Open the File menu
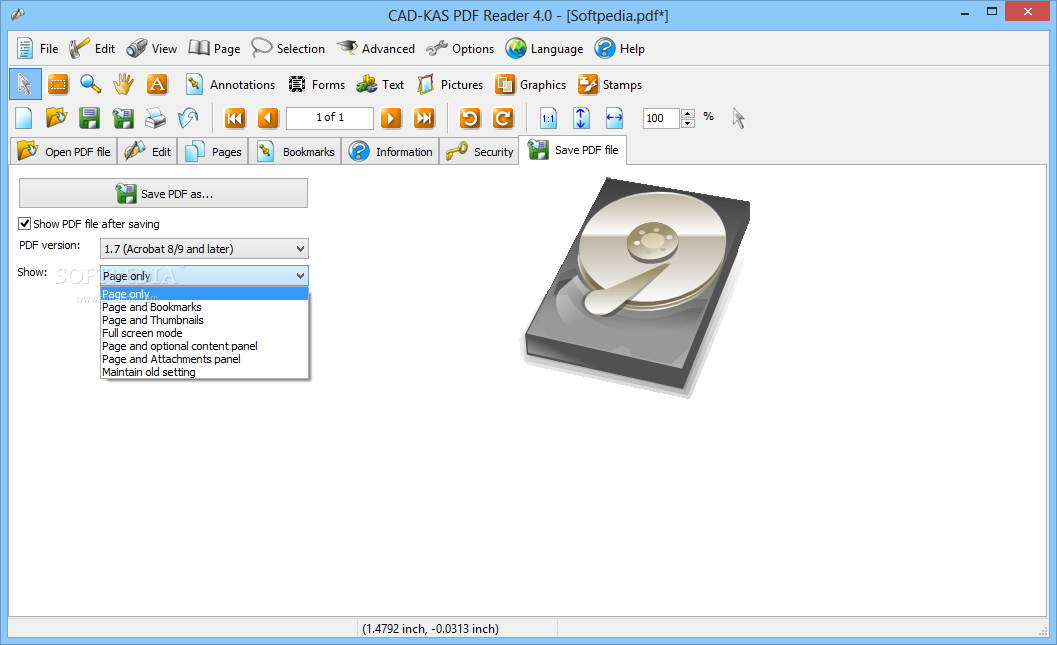Screen dimensions: 1057x645 (x=38, y=49)
